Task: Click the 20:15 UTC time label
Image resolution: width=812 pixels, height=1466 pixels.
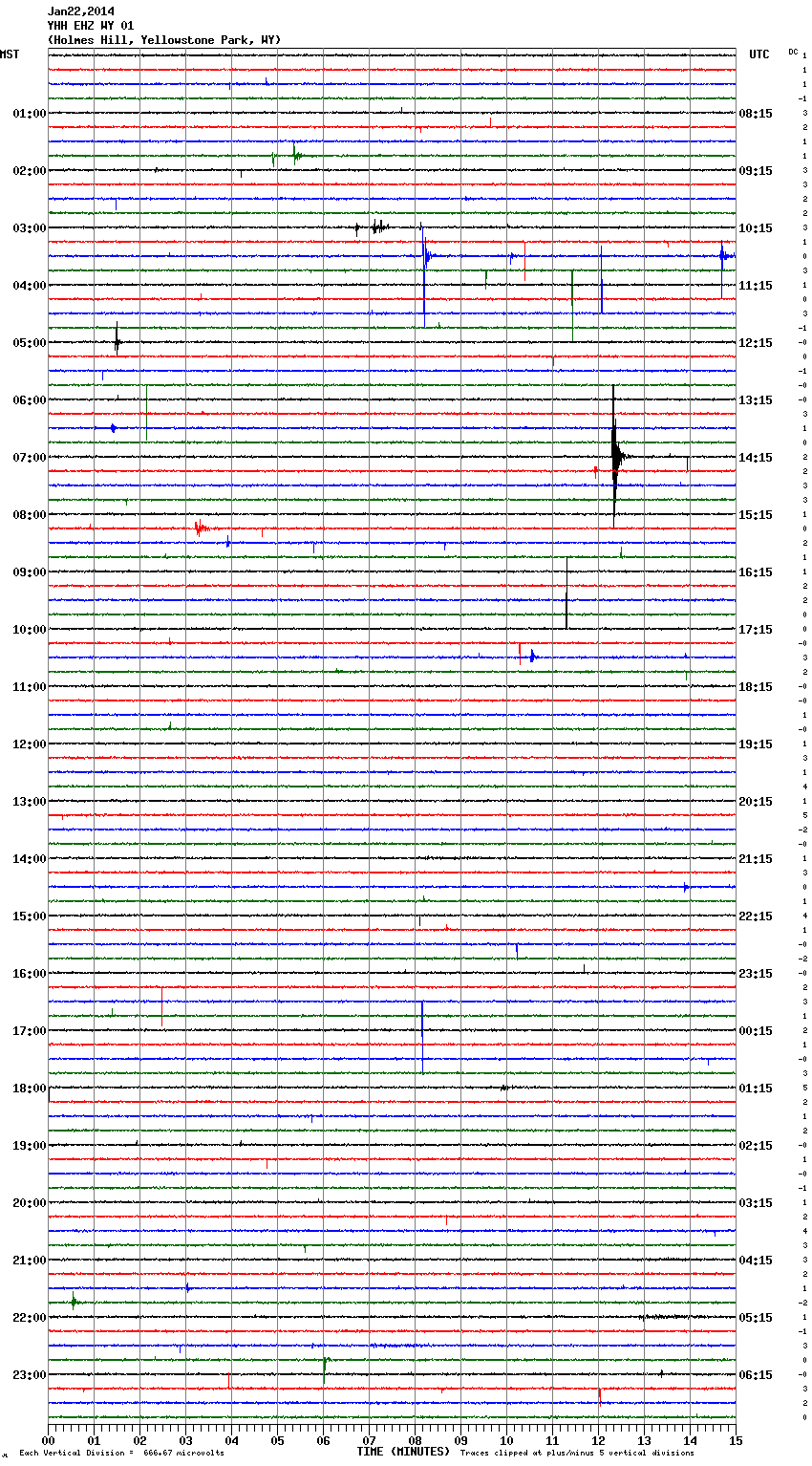Action: pyautogui.click(x=756, y=802)
